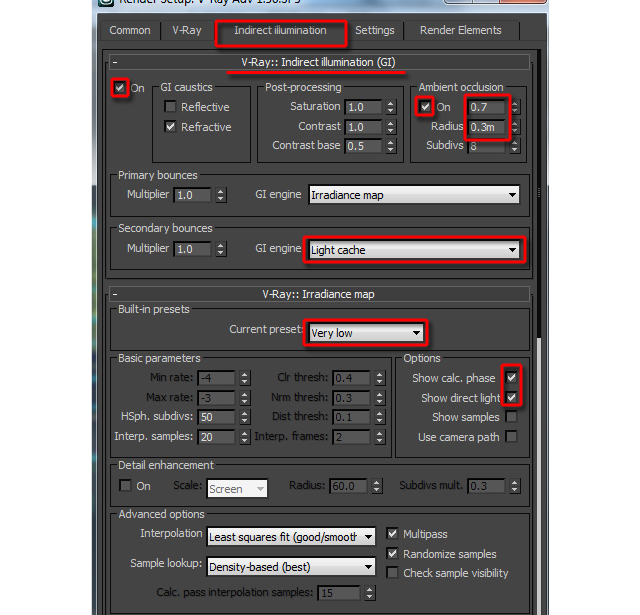Toggle Ambient occlusion On checkbox
Viewport: 640px width, 615px height.
(425, 107)
